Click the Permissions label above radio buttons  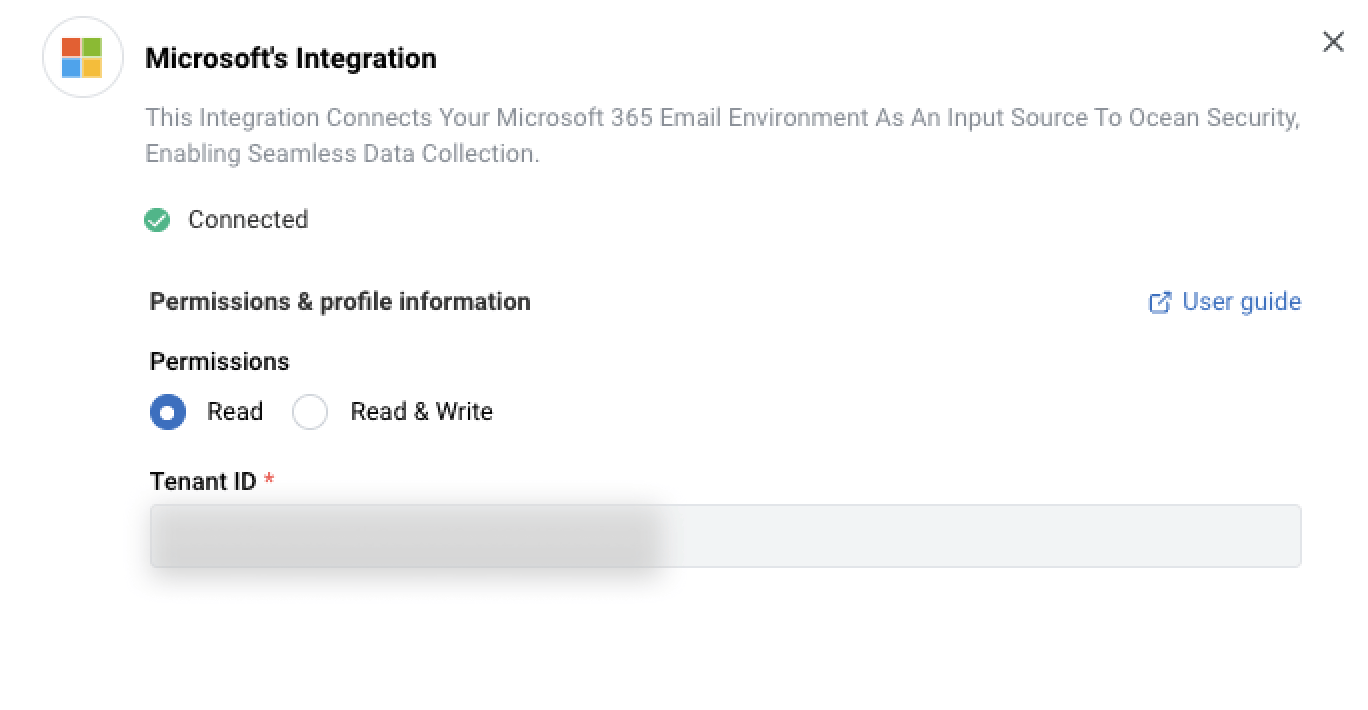[220, 361]
